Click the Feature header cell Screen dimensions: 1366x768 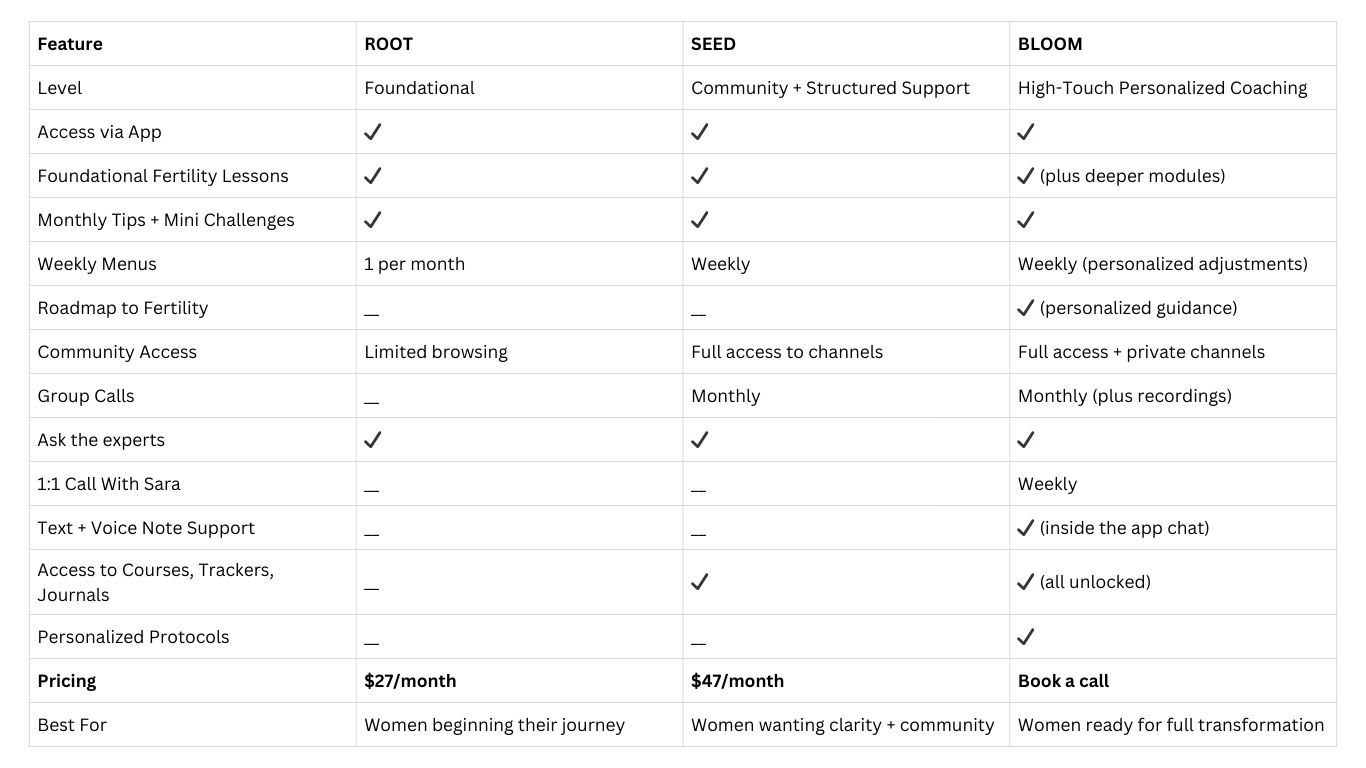(70, 44)
